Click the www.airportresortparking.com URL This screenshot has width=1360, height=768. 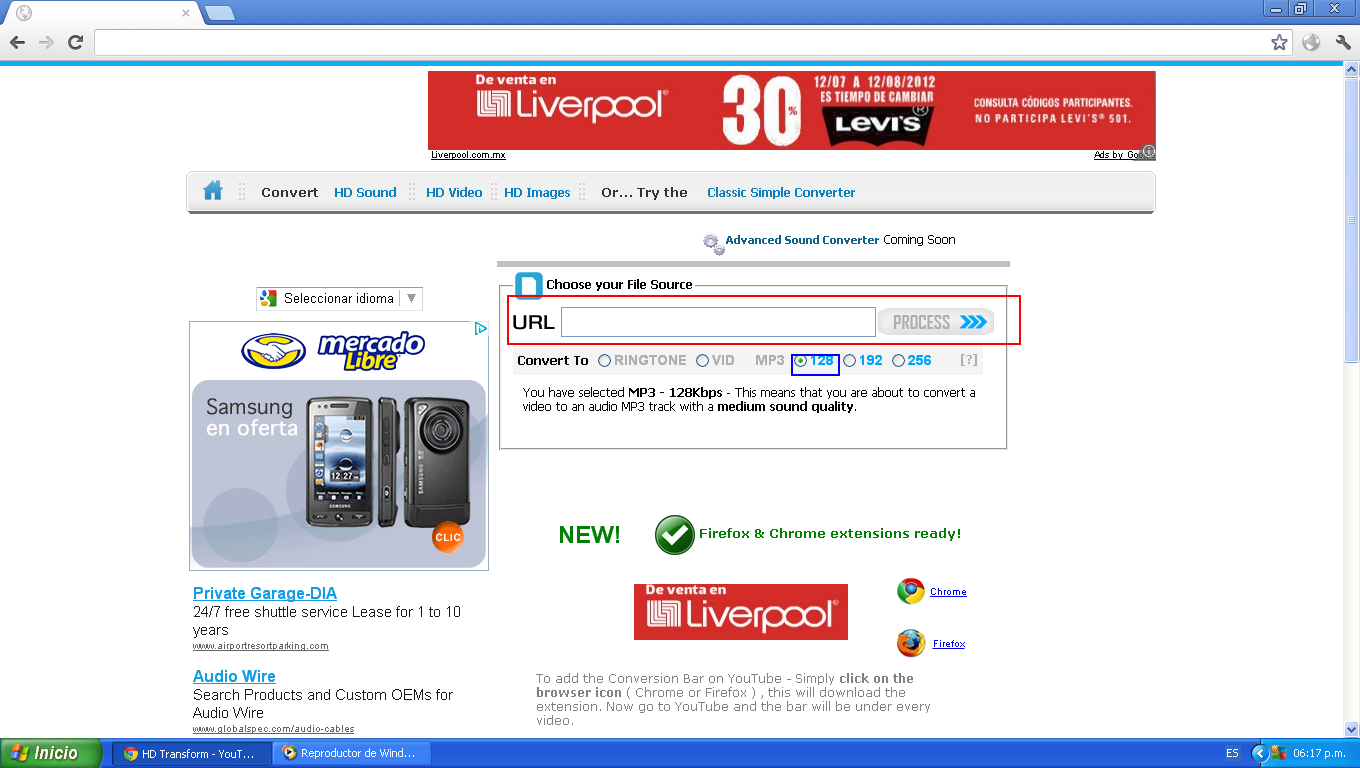pos(261,646)
